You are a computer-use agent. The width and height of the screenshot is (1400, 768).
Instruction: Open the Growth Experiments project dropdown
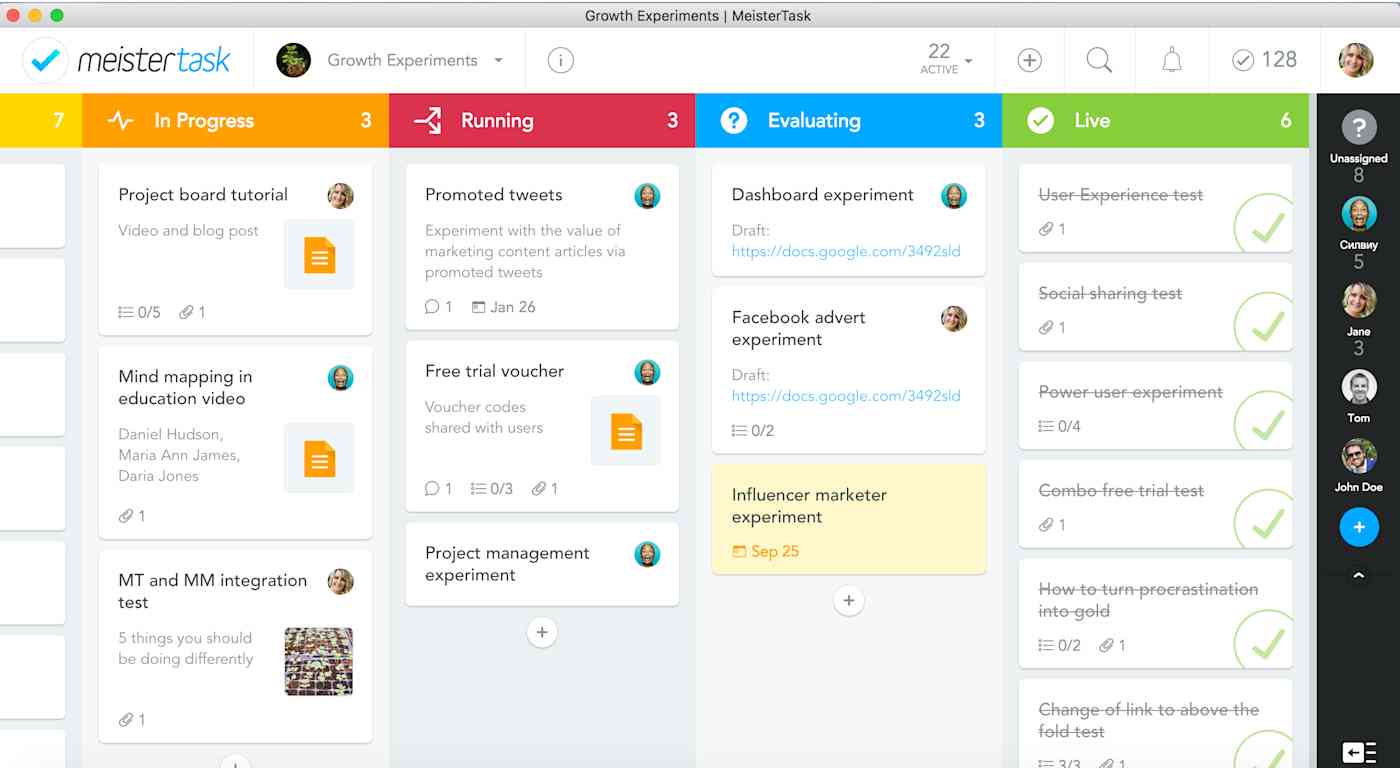pos(498,60)
